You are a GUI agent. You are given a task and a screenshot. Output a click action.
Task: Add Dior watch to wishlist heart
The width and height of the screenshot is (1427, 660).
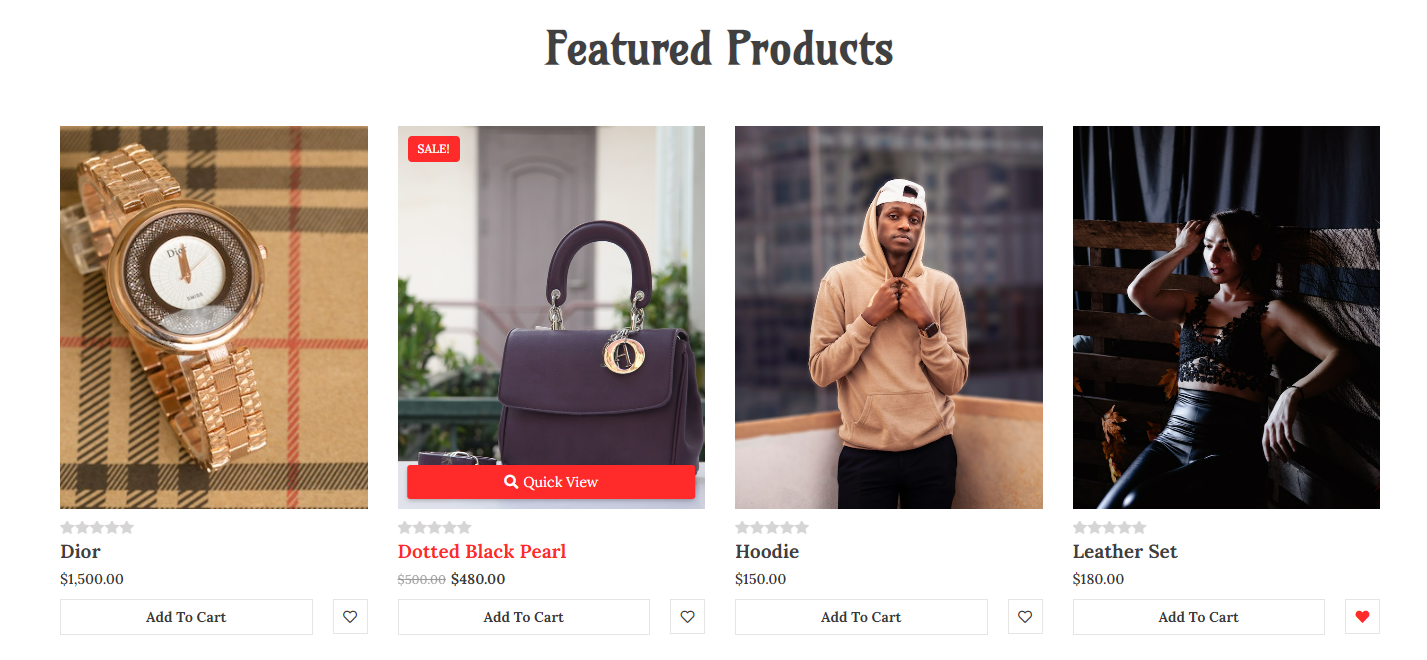coord(350,617)
